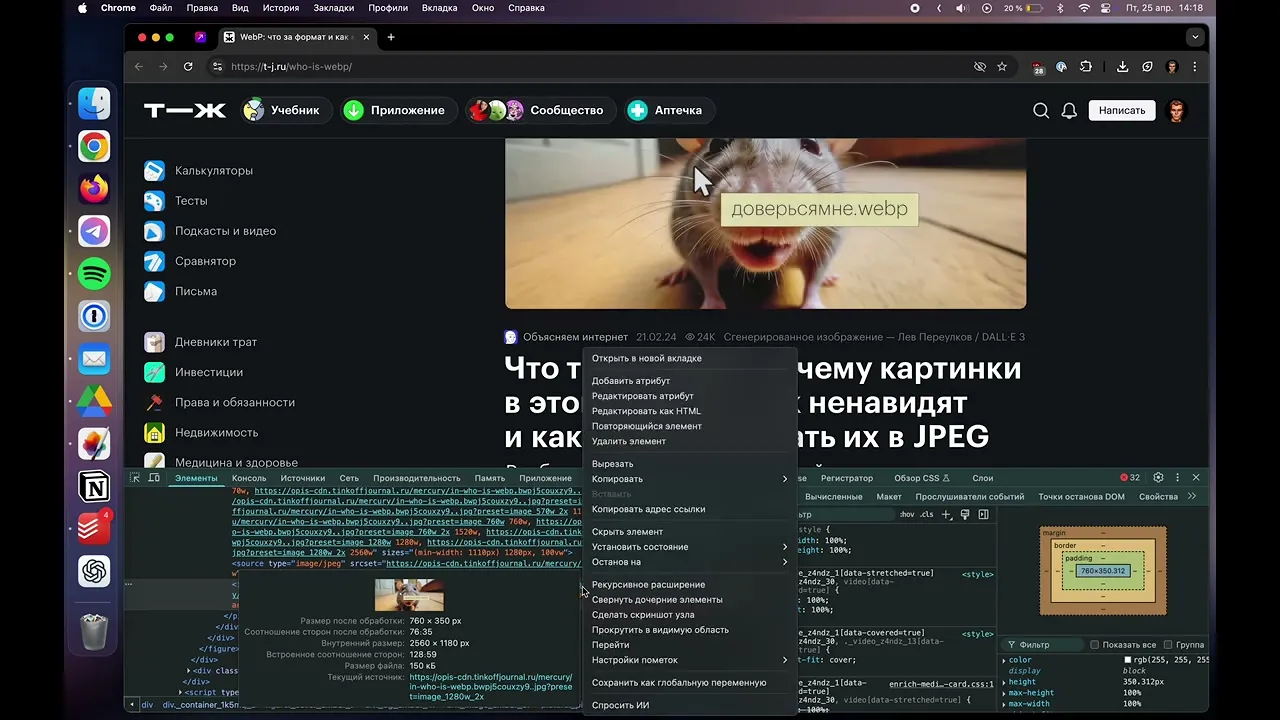Open Google Drive from the dock
Screen dimensions: 1280x720
click(94, 401)
